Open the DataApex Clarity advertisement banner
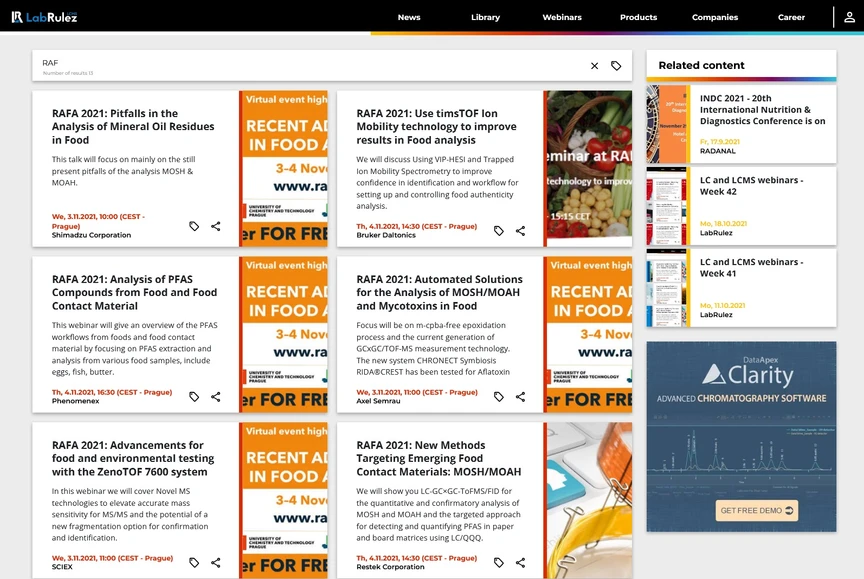The image size is (864, 579). coord(741,437)
